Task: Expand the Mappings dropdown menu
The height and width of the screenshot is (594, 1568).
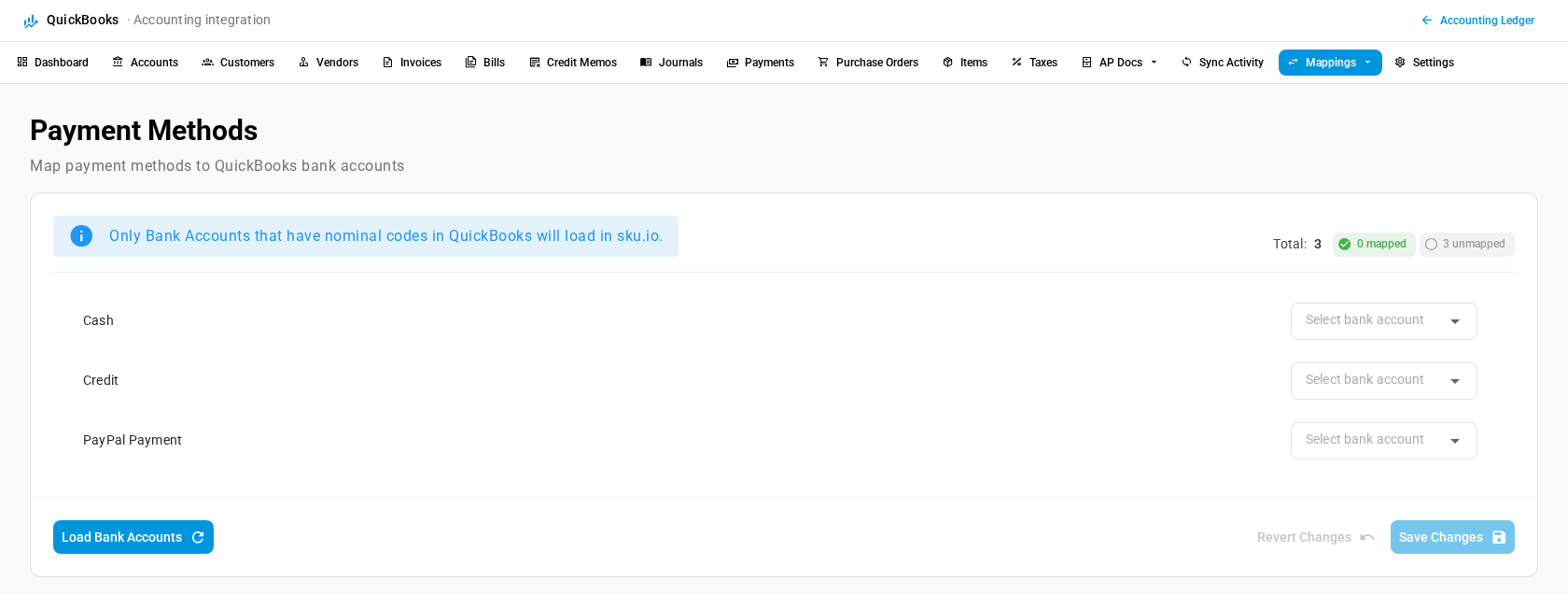Action: click(1330, 63)
